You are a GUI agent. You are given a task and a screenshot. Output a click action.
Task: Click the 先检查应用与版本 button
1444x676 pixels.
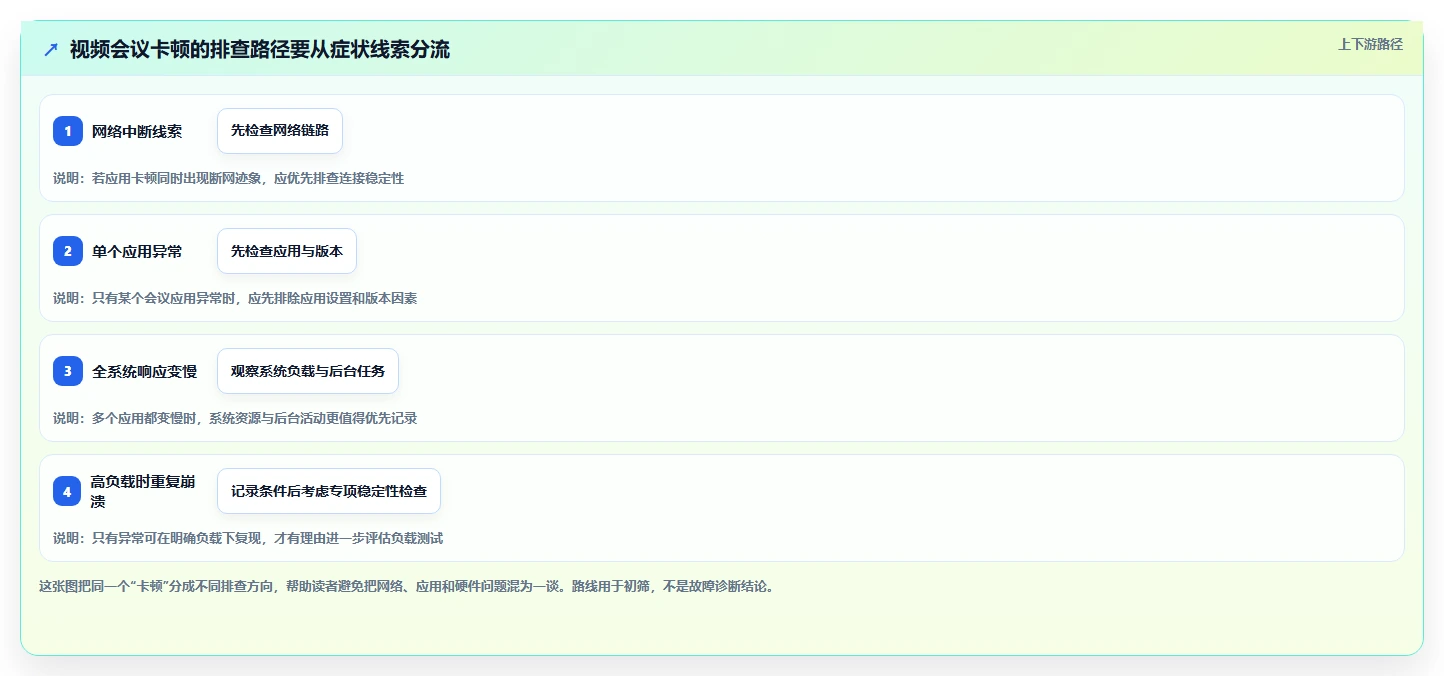point(287,251)
